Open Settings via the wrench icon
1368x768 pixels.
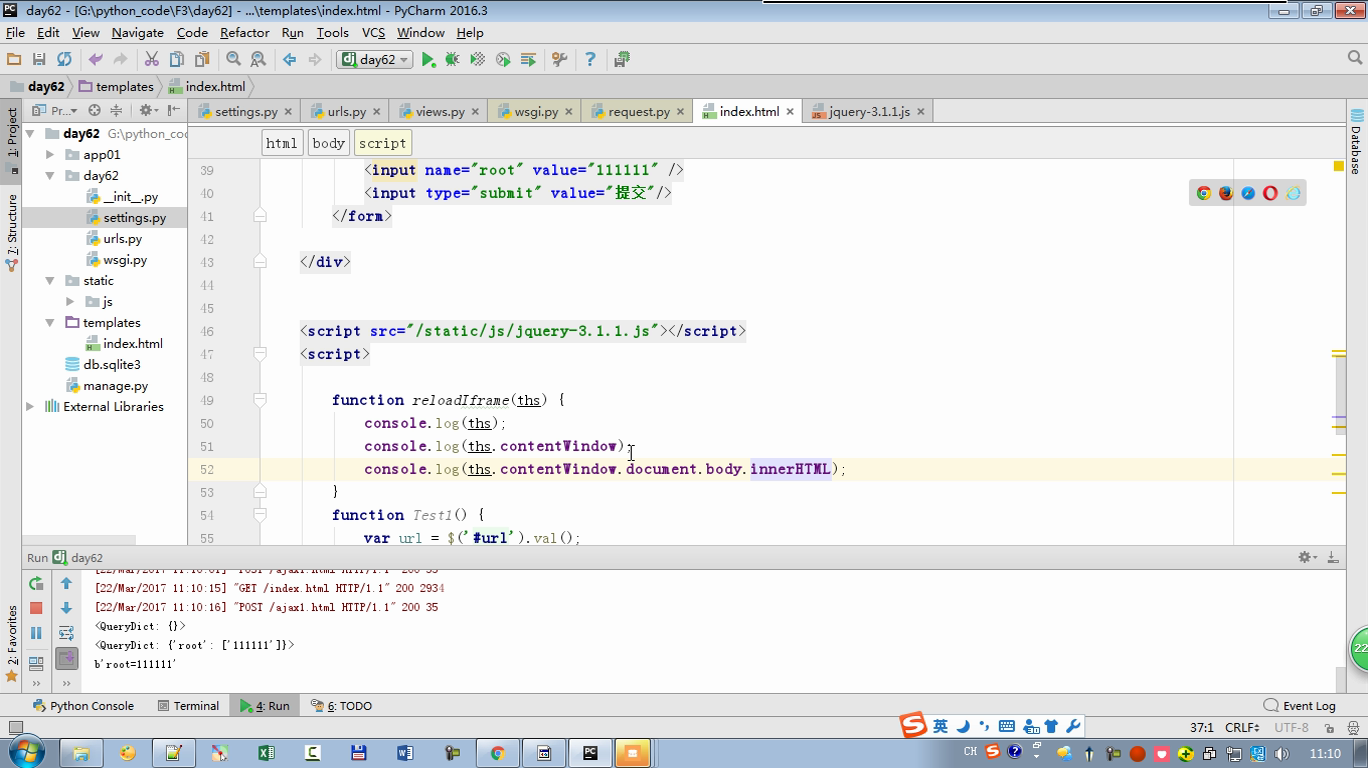(x=560, y=60)
